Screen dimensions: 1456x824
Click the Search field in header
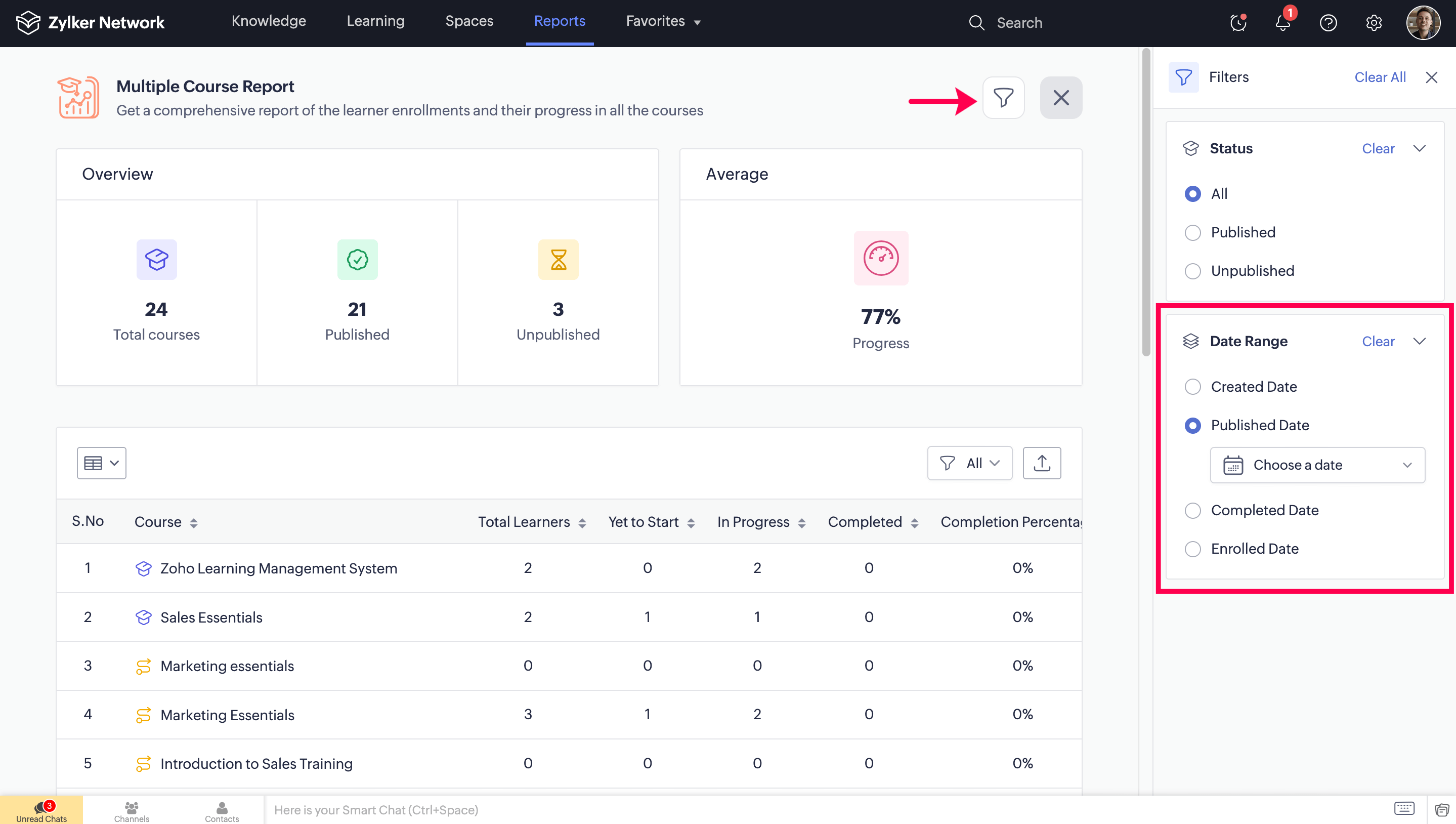click(1019, 23)
